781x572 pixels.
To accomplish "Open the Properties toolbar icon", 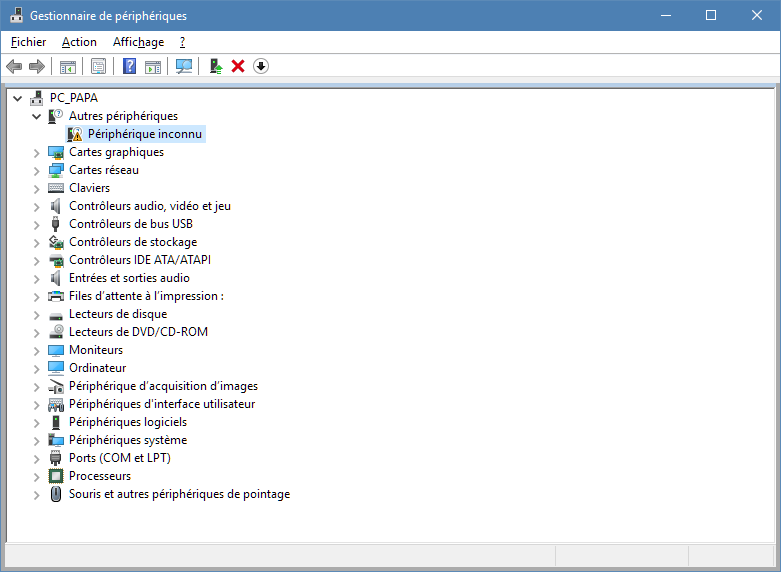I will pyautogui.click(x=99, y=66).
